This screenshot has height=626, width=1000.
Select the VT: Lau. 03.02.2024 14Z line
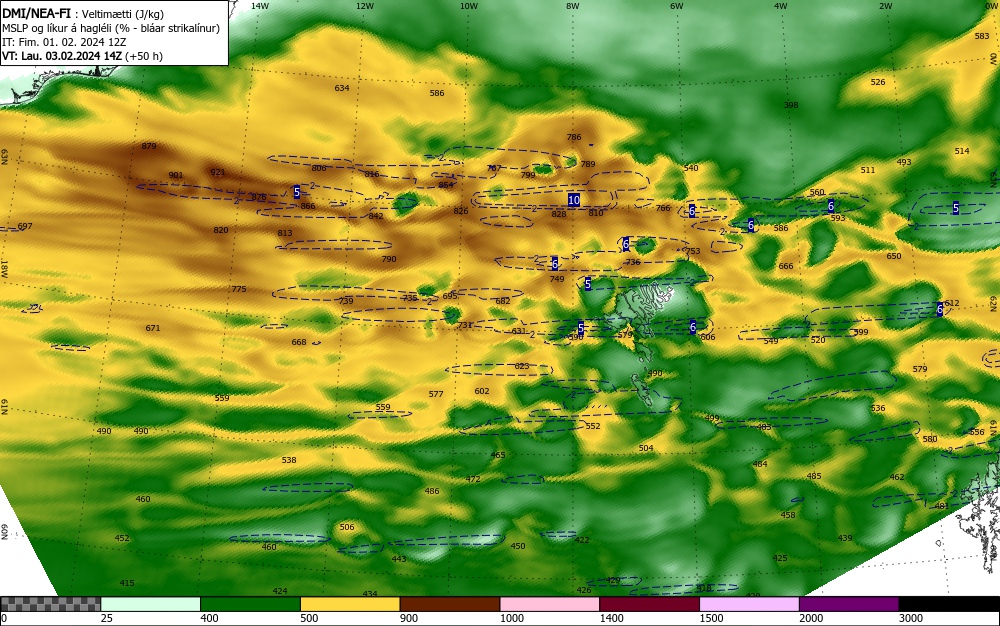coord(82,56)
